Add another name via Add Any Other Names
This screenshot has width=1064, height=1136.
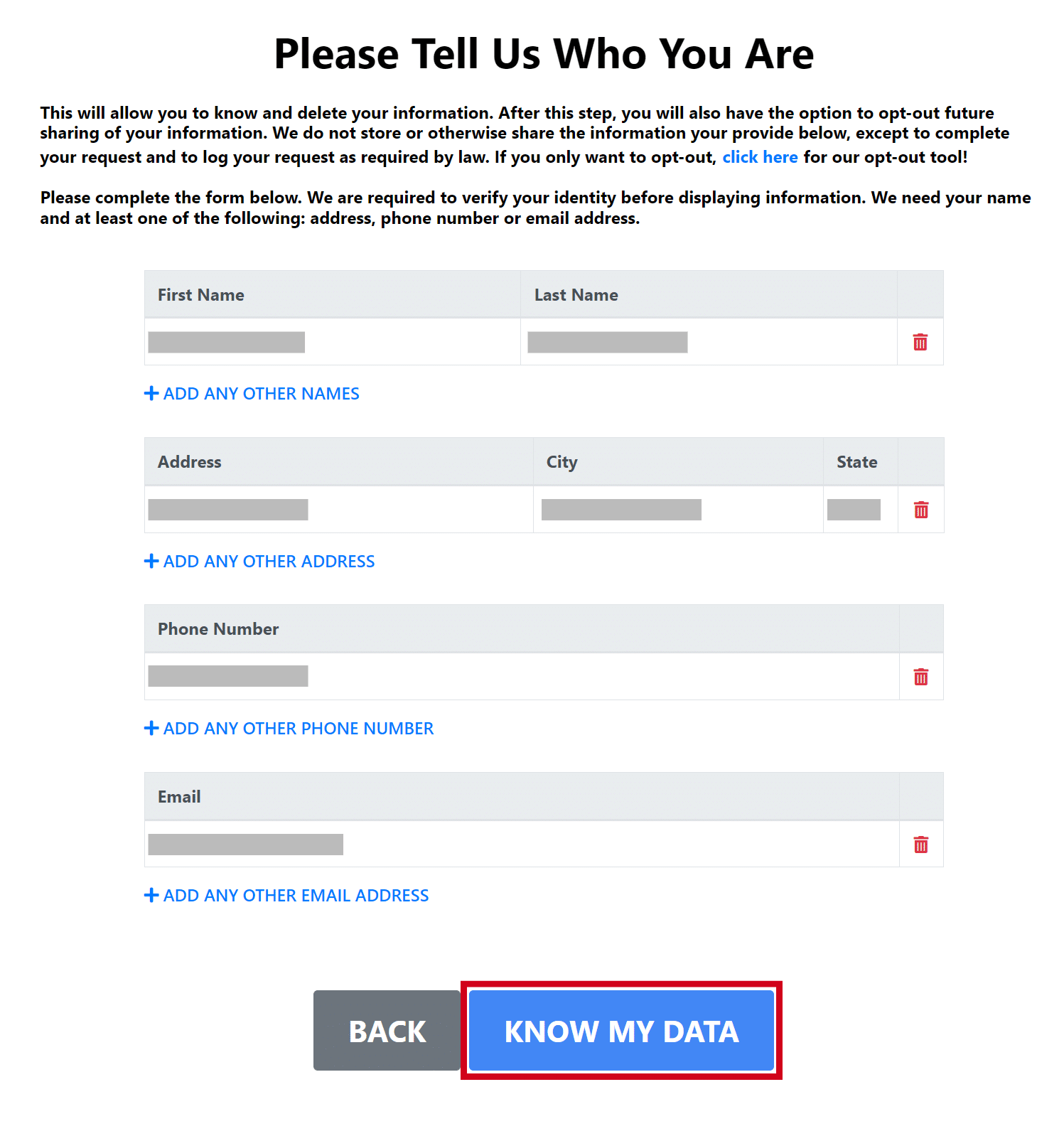tap(261, 394)
